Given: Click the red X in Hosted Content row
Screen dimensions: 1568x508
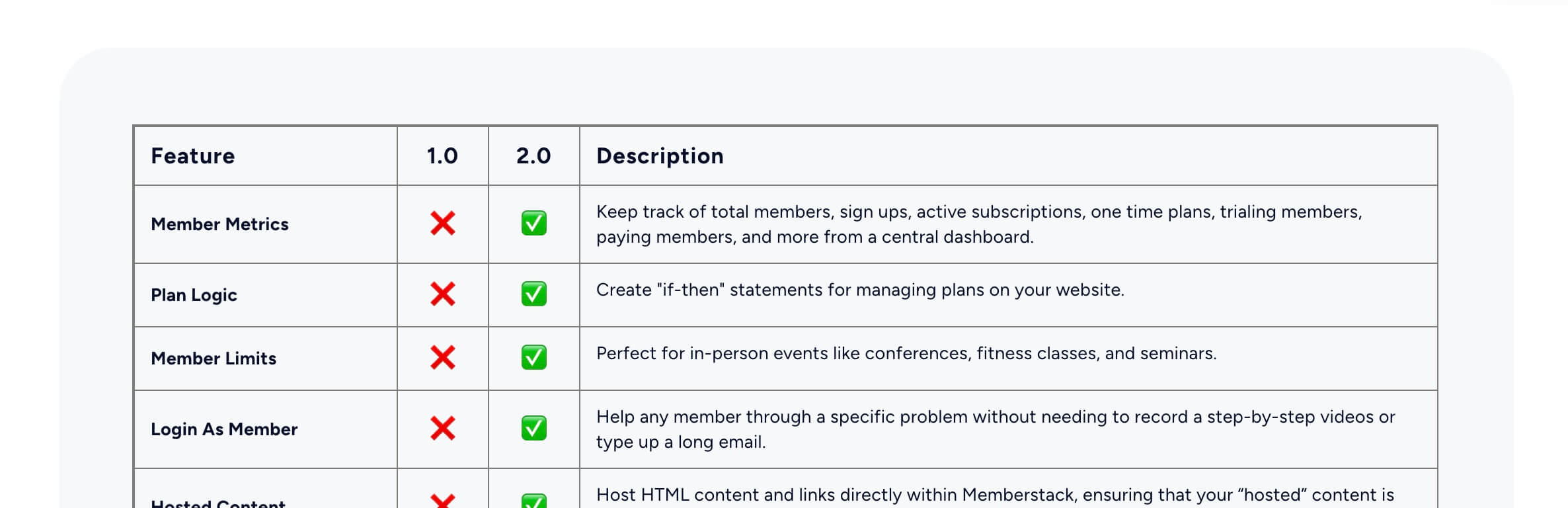Looking at the screenshot, I should pos(442,501).
